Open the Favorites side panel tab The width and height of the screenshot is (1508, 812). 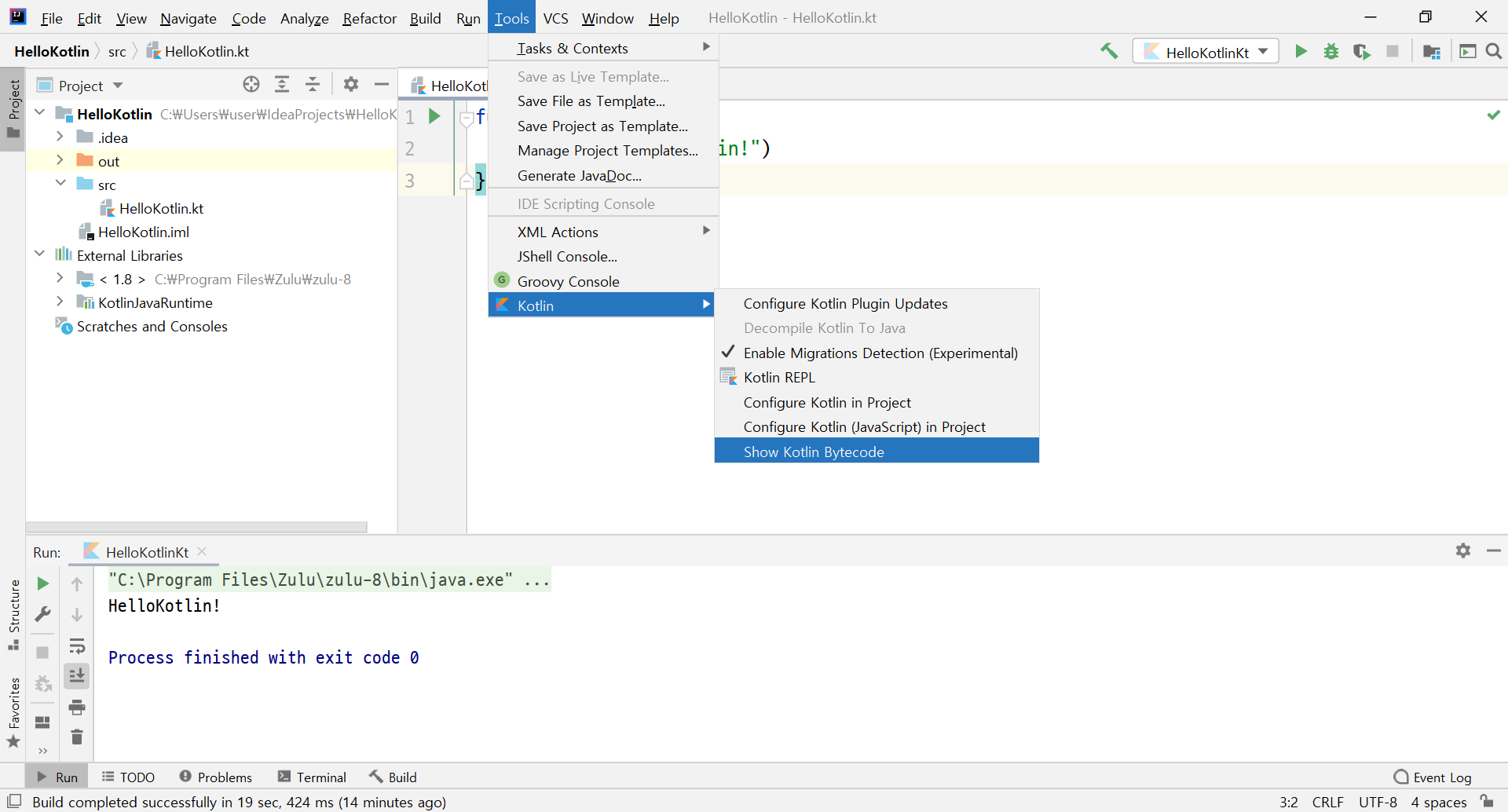coord(13,712)
